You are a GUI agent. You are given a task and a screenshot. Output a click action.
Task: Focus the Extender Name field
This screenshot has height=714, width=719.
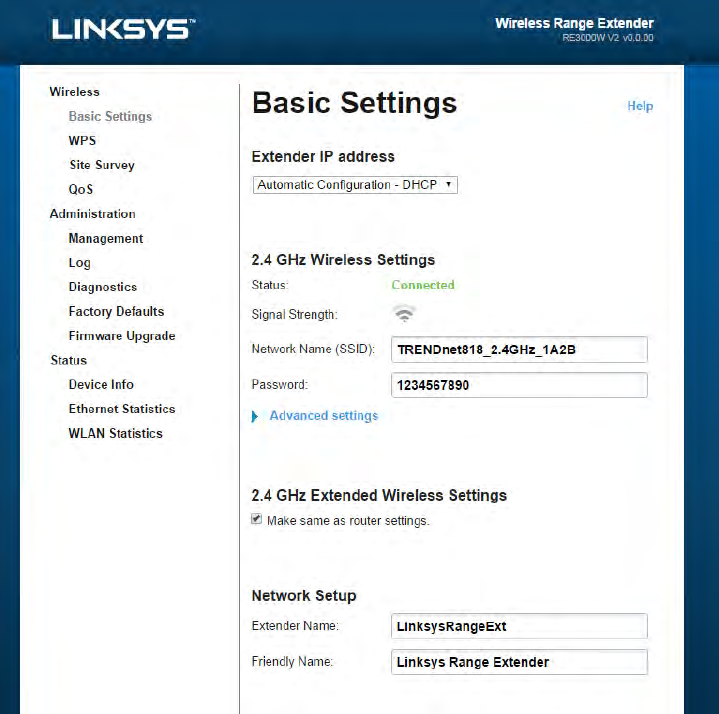519,626
